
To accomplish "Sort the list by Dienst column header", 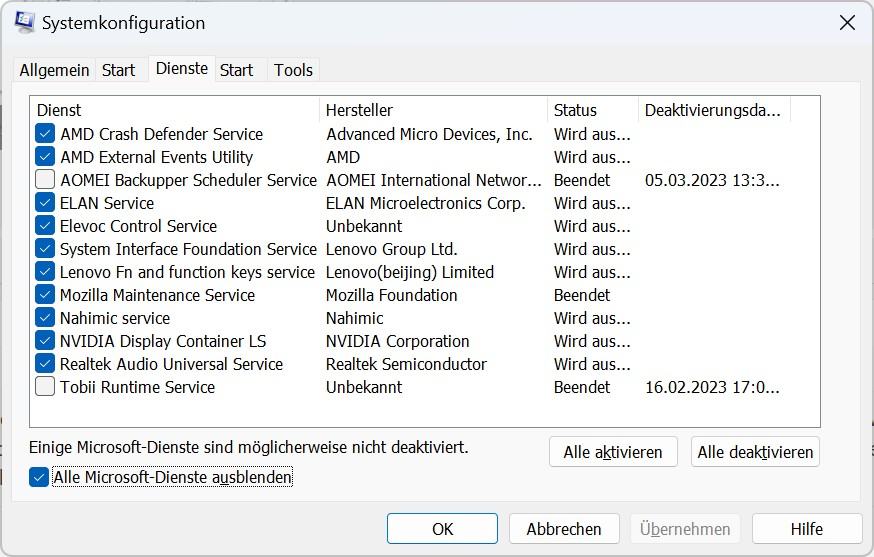I will (x=176, y=110).
